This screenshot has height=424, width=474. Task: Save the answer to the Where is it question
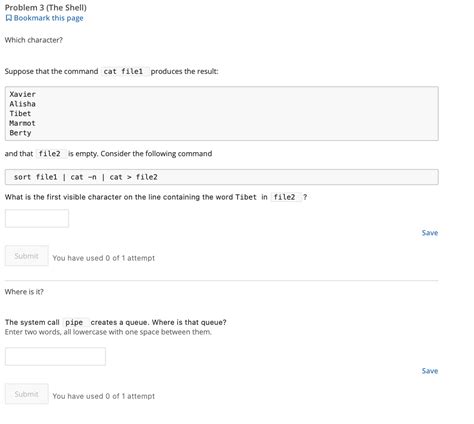point(430,371)
